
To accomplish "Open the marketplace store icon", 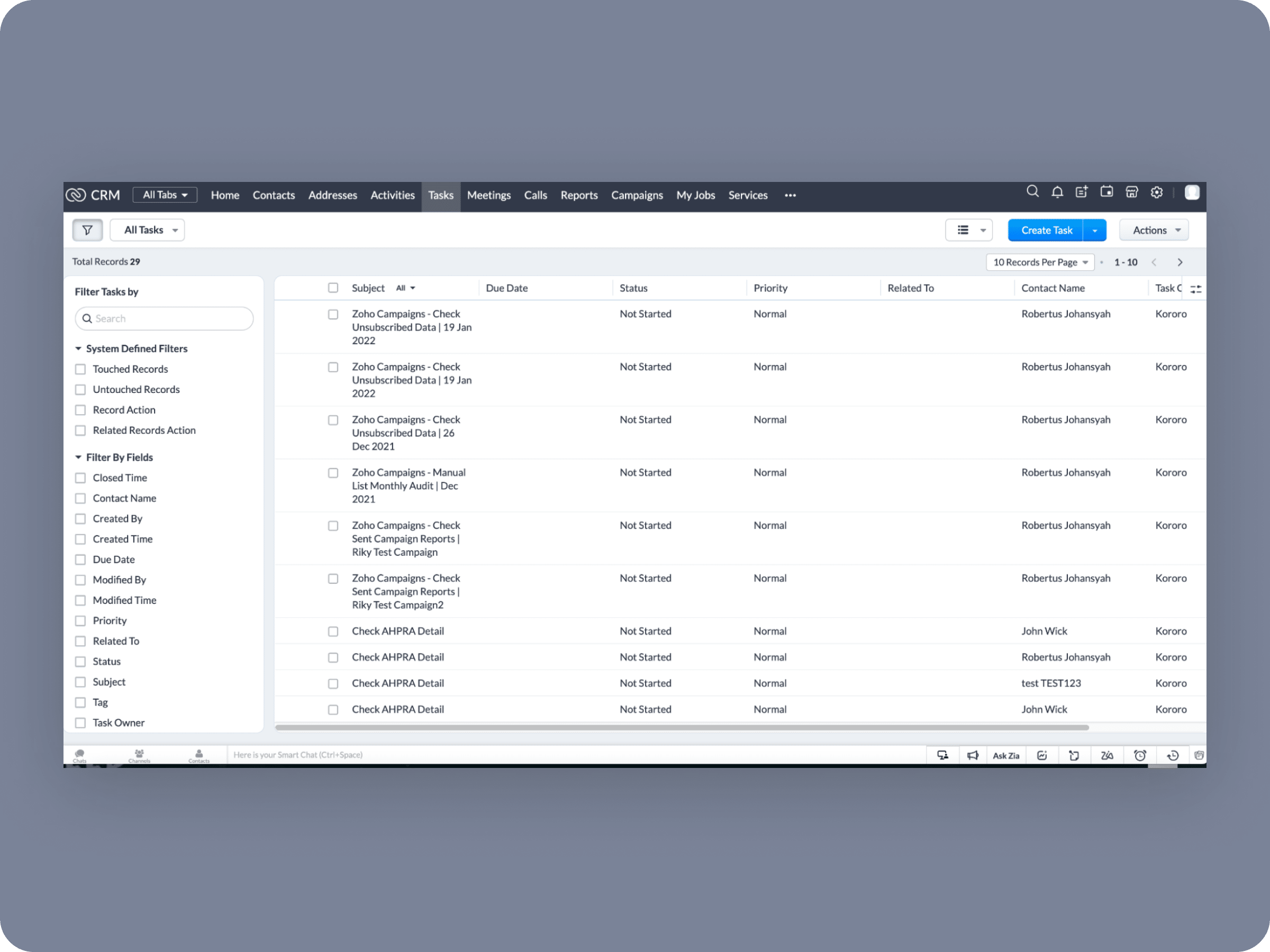I will pyautogui.click(x=1132, y=191).
